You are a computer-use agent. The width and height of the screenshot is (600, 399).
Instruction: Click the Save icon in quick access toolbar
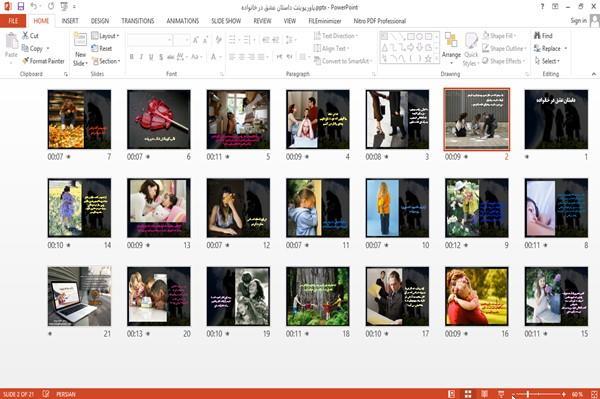tap(21, 6)
